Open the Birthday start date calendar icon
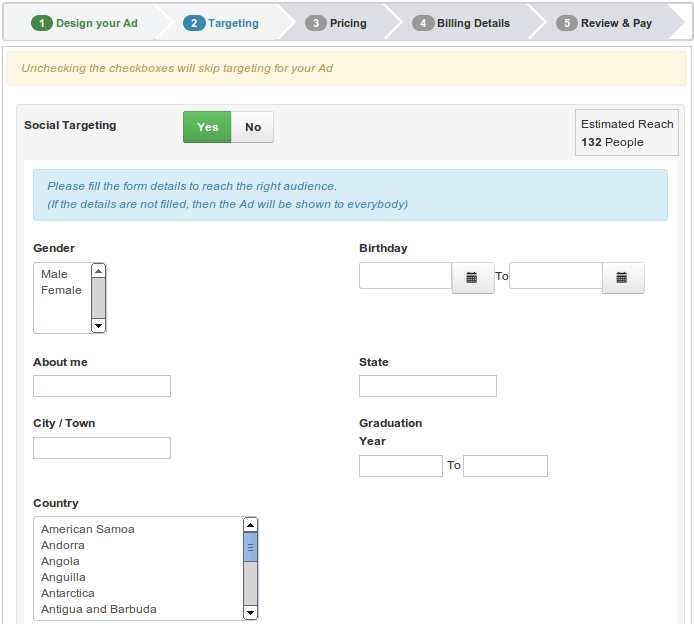Image resolution: width=694 pixels, height=624 pixels. (473, 278)
